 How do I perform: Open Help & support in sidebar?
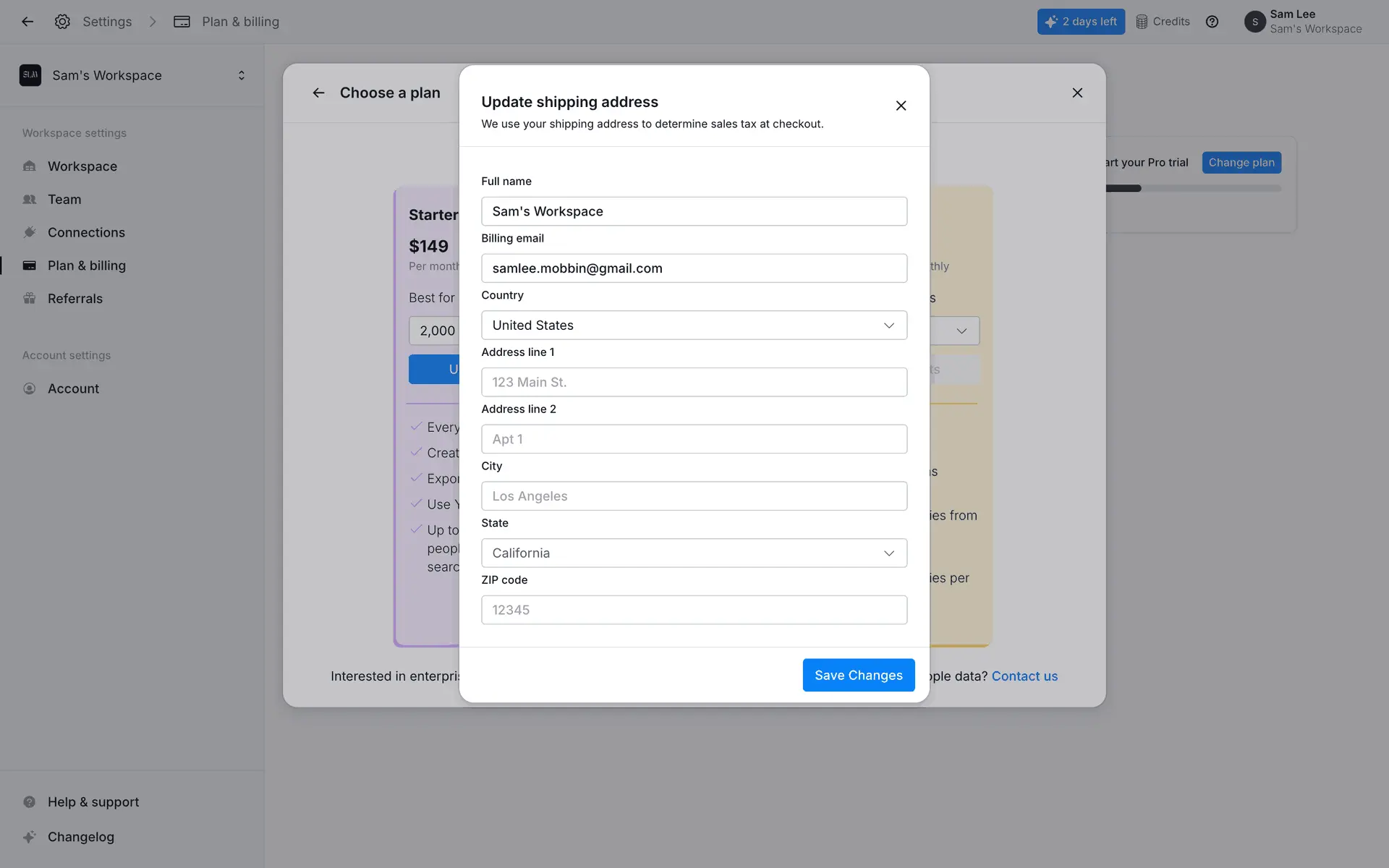point(93,802)
